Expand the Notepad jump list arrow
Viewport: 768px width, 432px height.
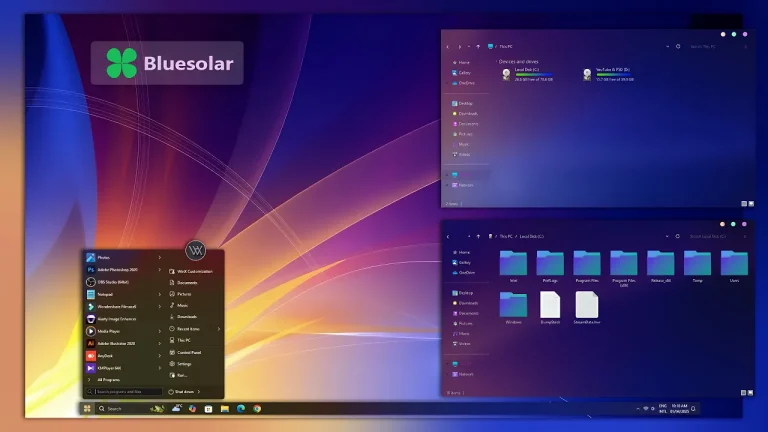(x=160, y=294)
